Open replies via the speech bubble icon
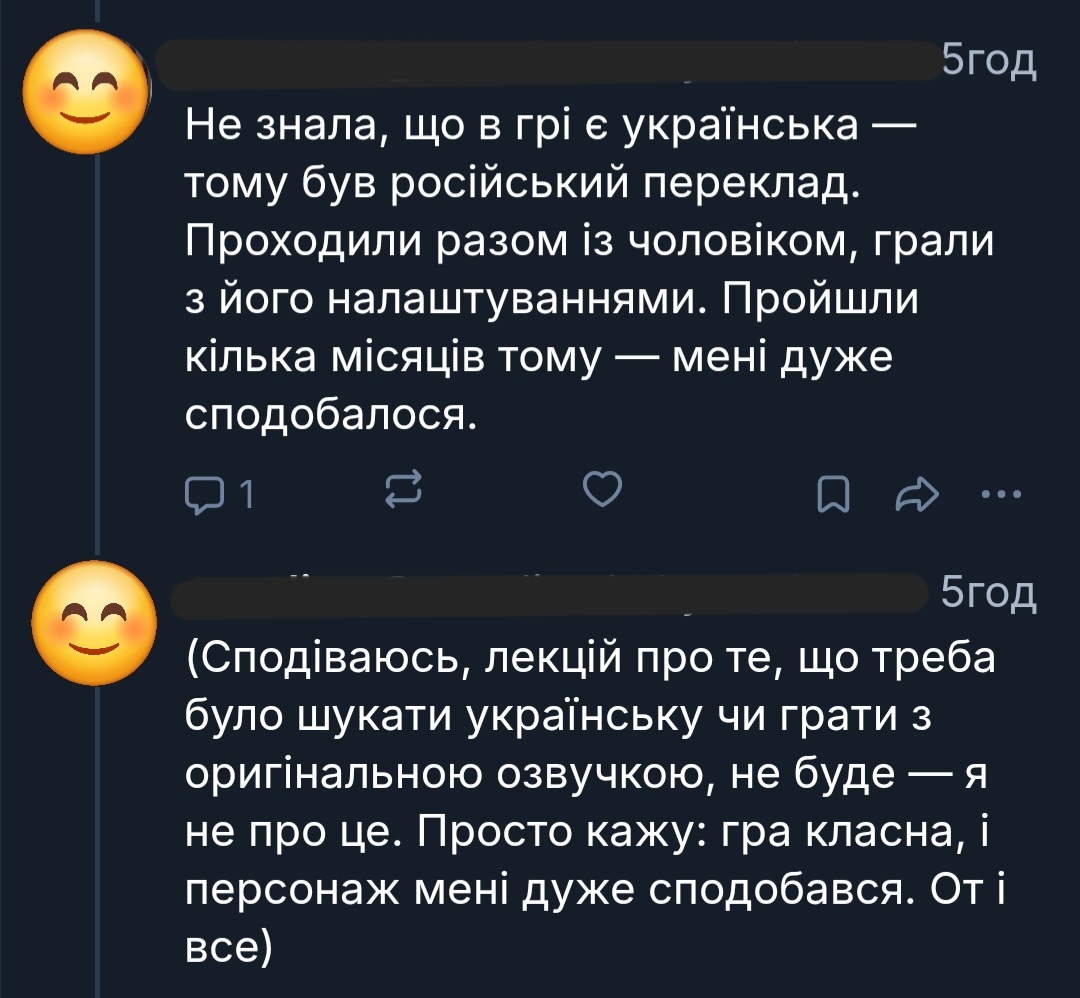This screenshot has width=1080, height=998. [205, 492]
